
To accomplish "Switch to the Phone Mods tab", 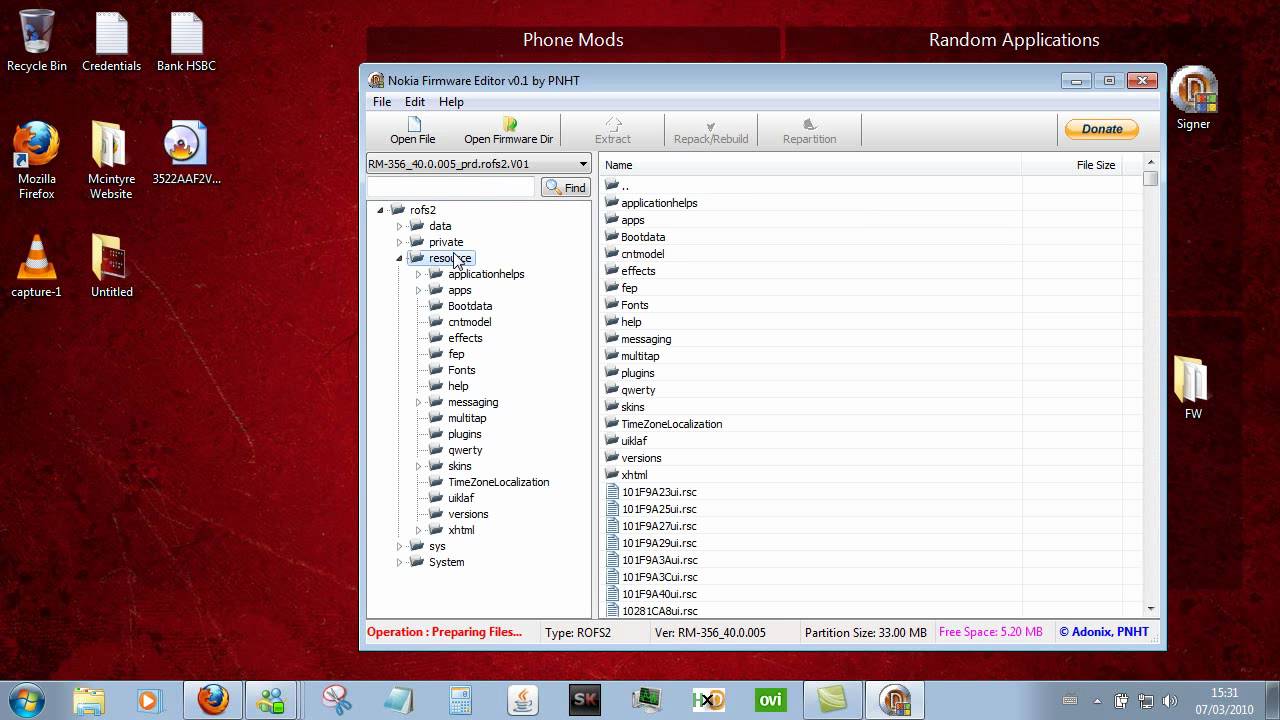I will pos(573,40).
